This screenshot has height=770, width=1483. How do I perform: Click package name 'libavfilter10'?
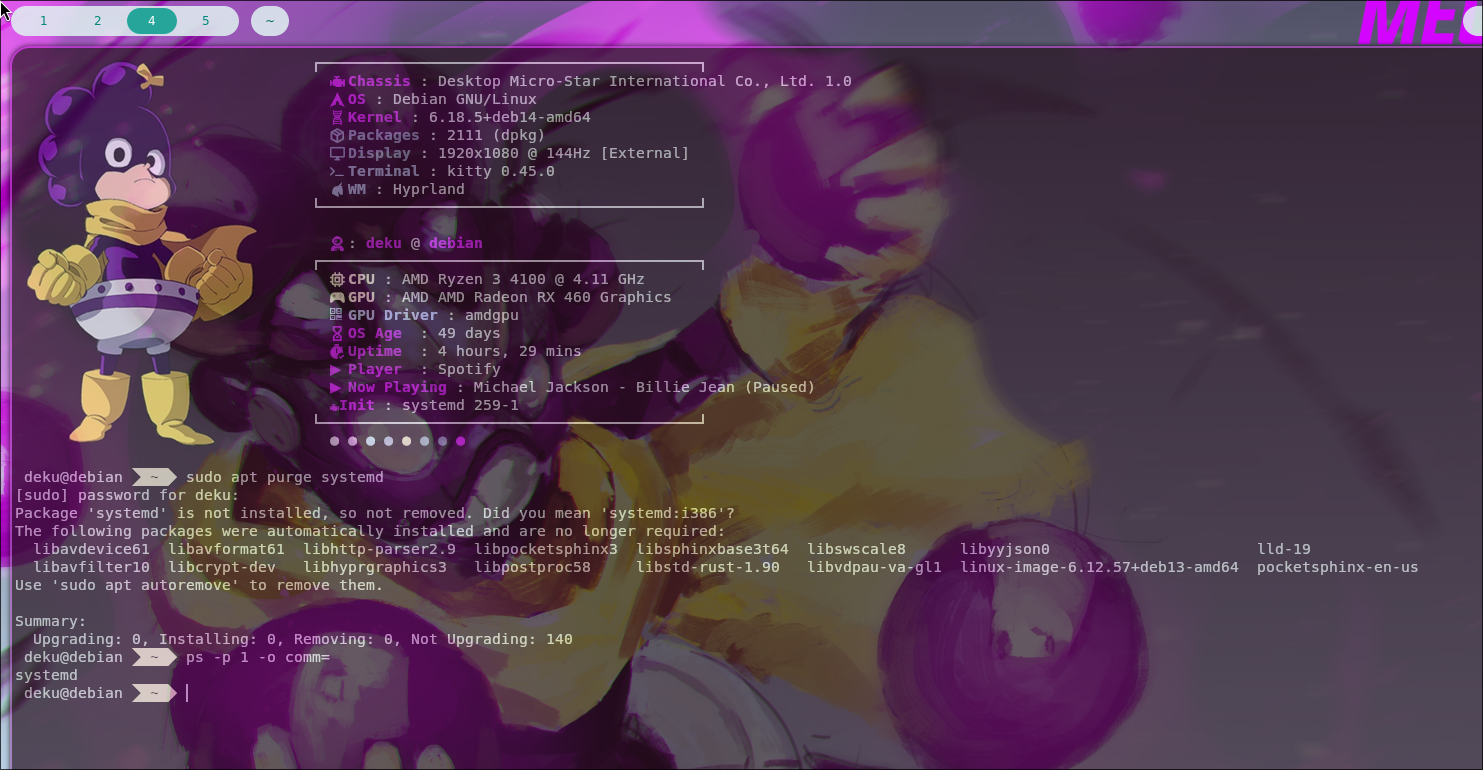click(x=91, y=568)
